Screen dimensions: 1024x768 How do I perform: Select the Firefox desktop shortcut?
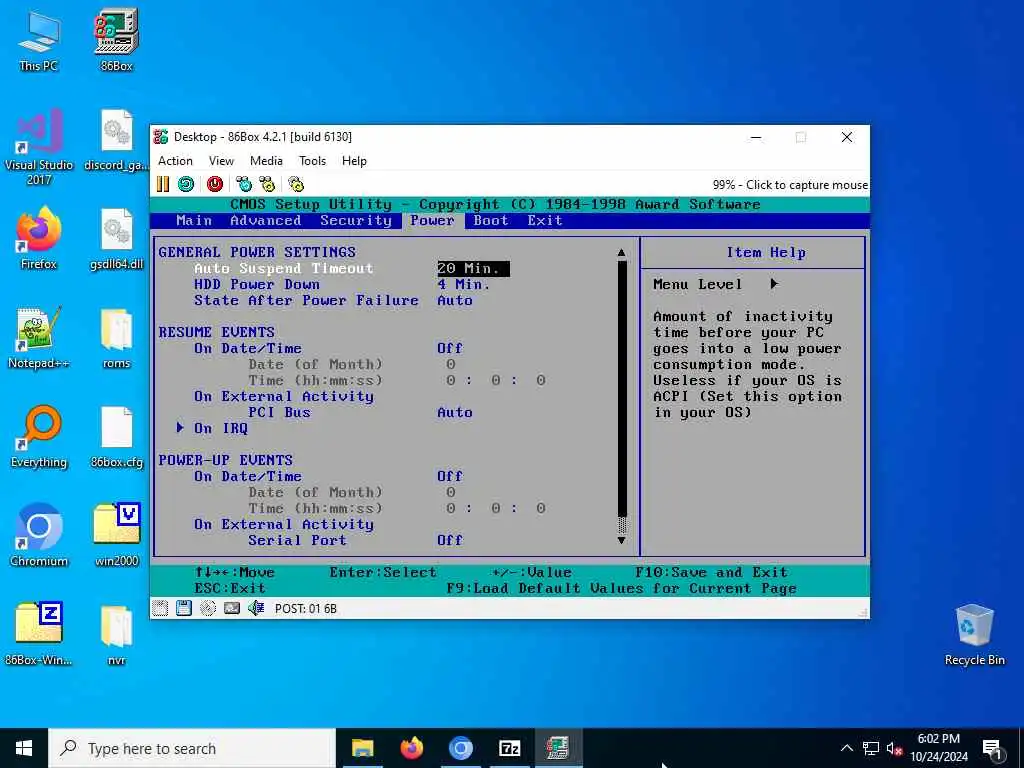pyautogui.click(x=39, y=239)
